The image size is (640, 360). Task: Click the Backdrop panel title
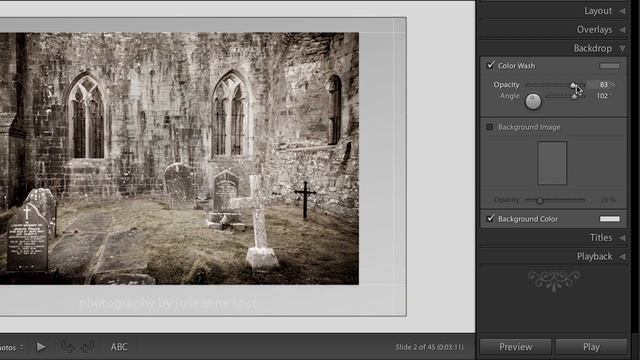(x=593, y=49)
